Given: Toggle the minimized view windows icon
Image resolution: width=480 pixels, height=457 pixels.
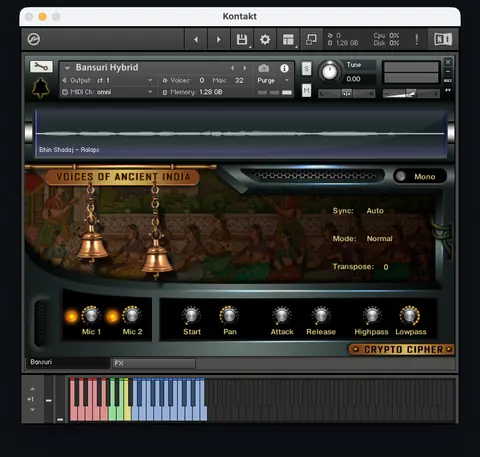Looking at the screenshot, I should point(311,40).
